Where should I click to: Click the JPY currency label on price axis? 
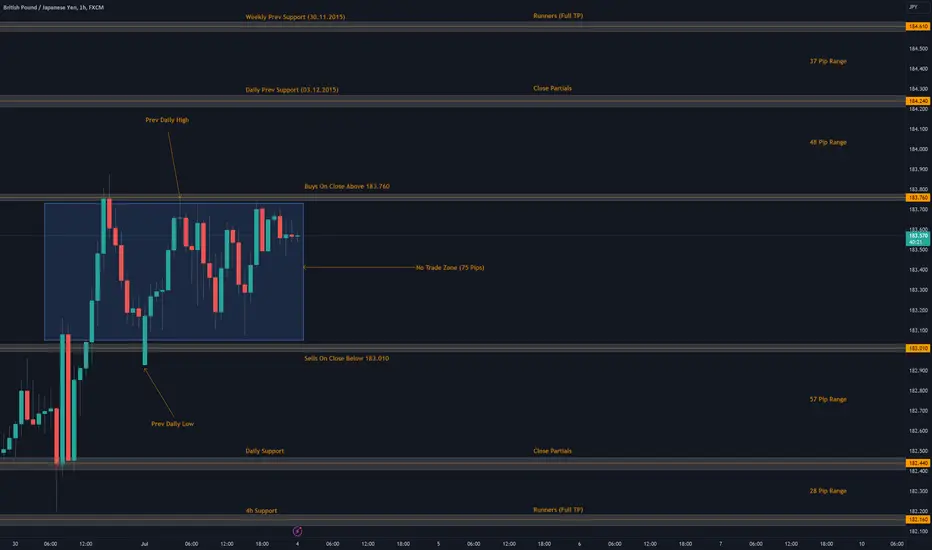(913, 7)
